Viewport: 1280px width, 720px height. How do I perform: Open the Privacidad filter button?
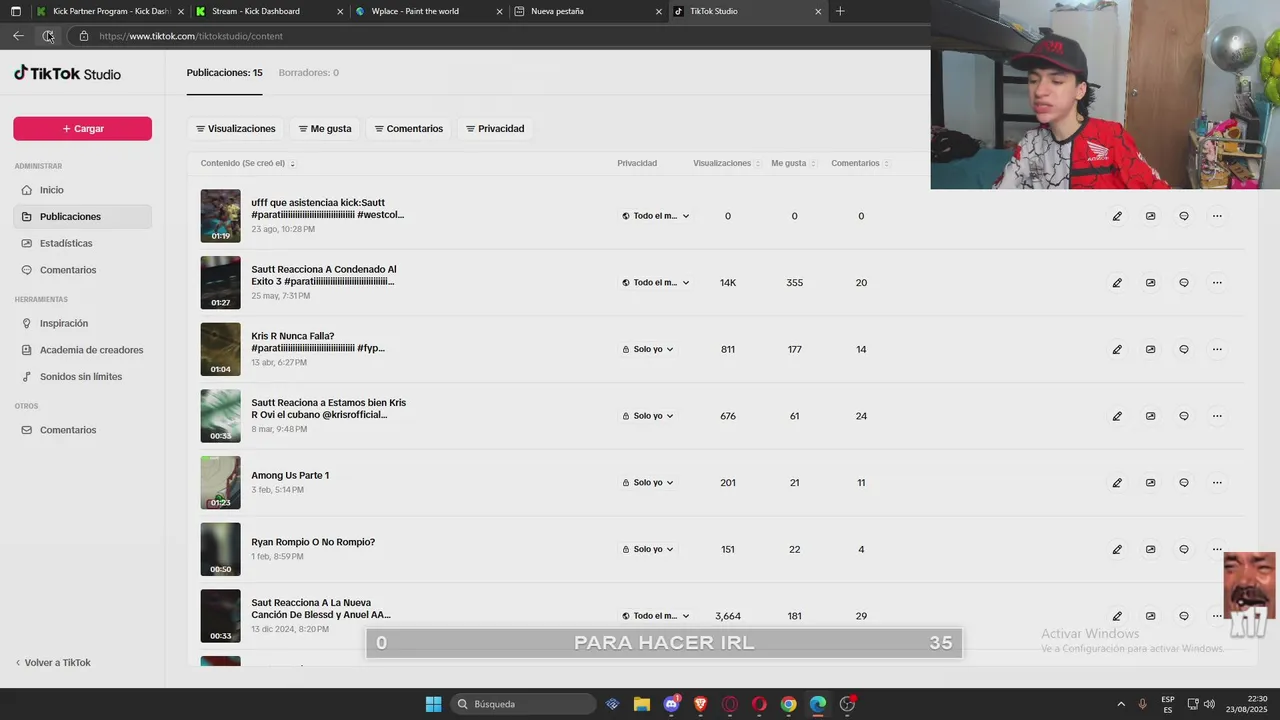[x=495, y=129]
